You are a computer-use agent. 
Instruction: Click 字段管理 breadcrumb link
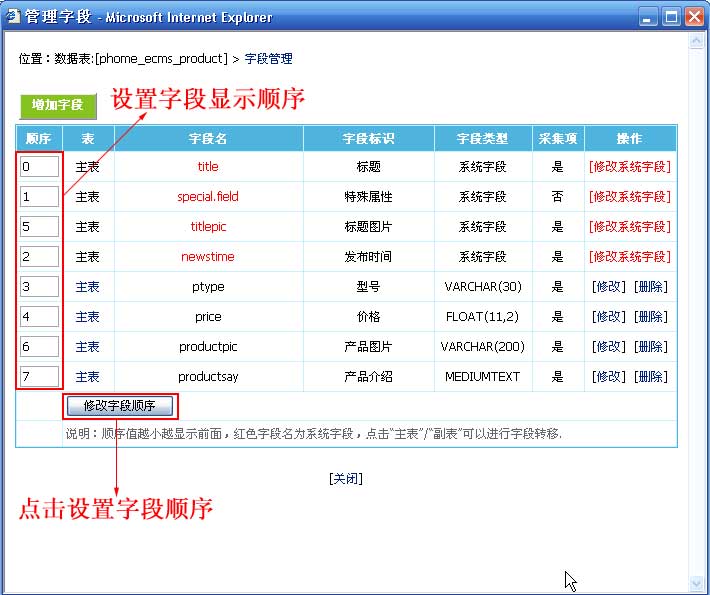[268, 59]
